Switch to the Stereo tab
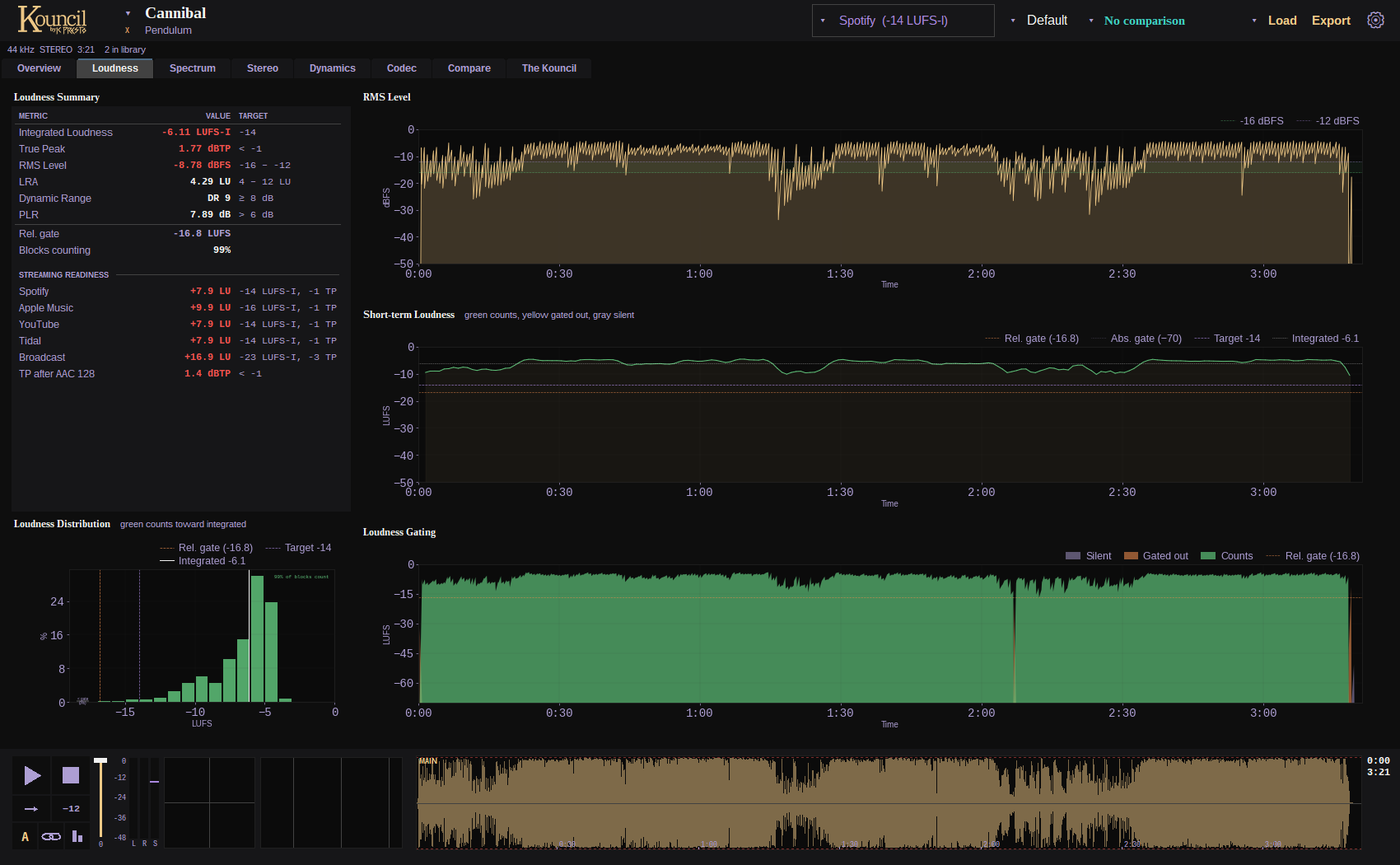1400x865 pixels. tap(263, 68)
